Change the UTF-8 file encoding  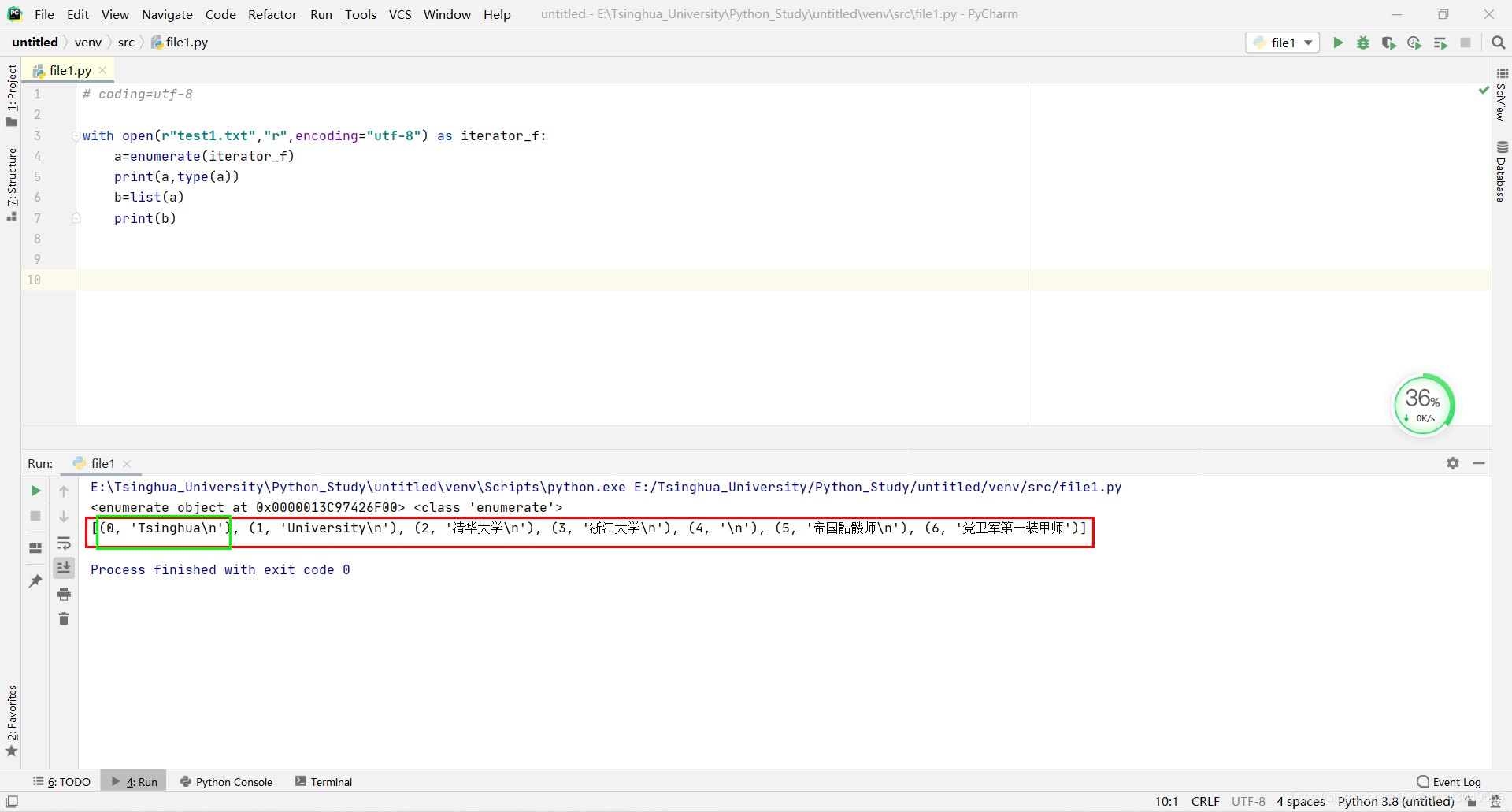pyautogui.click(x=1248, y=802)
